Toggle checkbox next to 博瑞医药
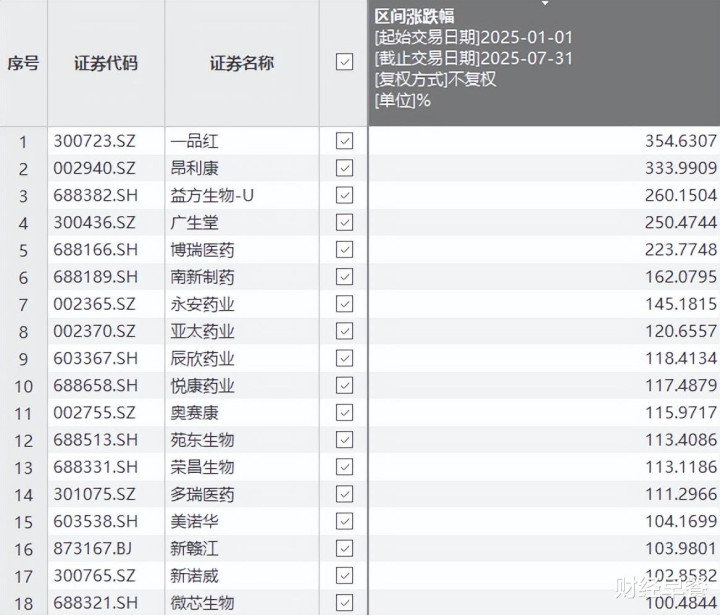The width and height of the screenshot is (720, 615). [x=344, y=249]
